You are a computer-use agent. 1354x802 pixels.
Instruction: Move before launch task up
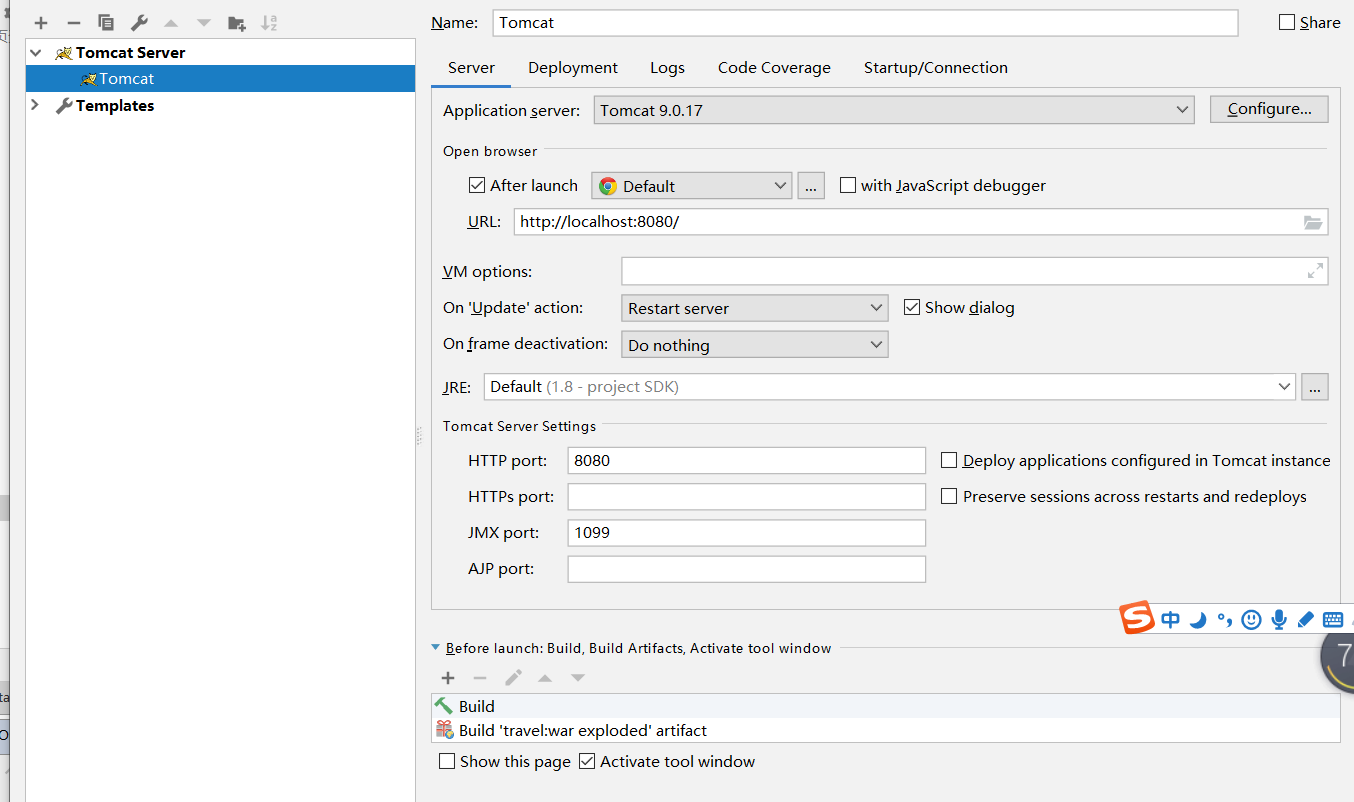coord(545,678)
